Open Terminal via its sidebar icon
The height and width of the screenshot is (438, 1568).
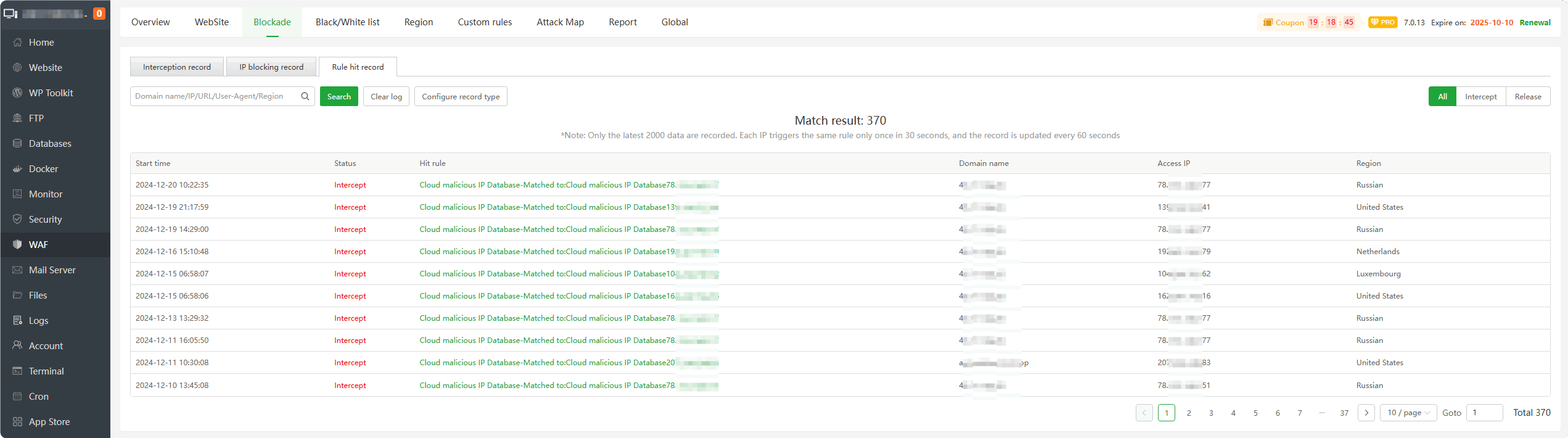coord(17,371)
